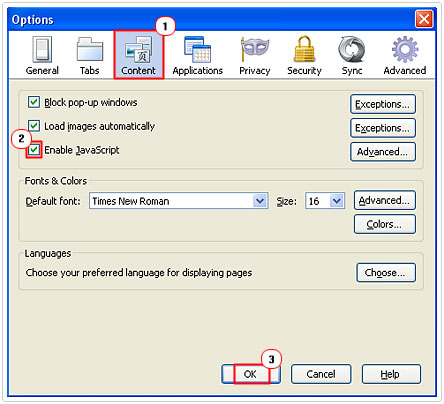
Task: Open Advanced JavaScript settings
Action: [383, 152]
